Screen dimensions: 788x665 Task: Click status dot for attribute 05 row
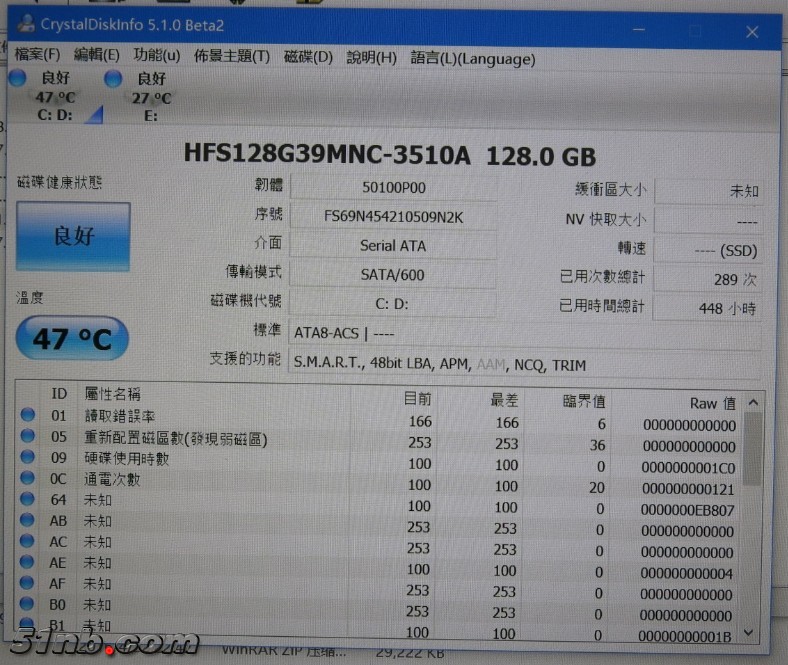pos(27,436)
